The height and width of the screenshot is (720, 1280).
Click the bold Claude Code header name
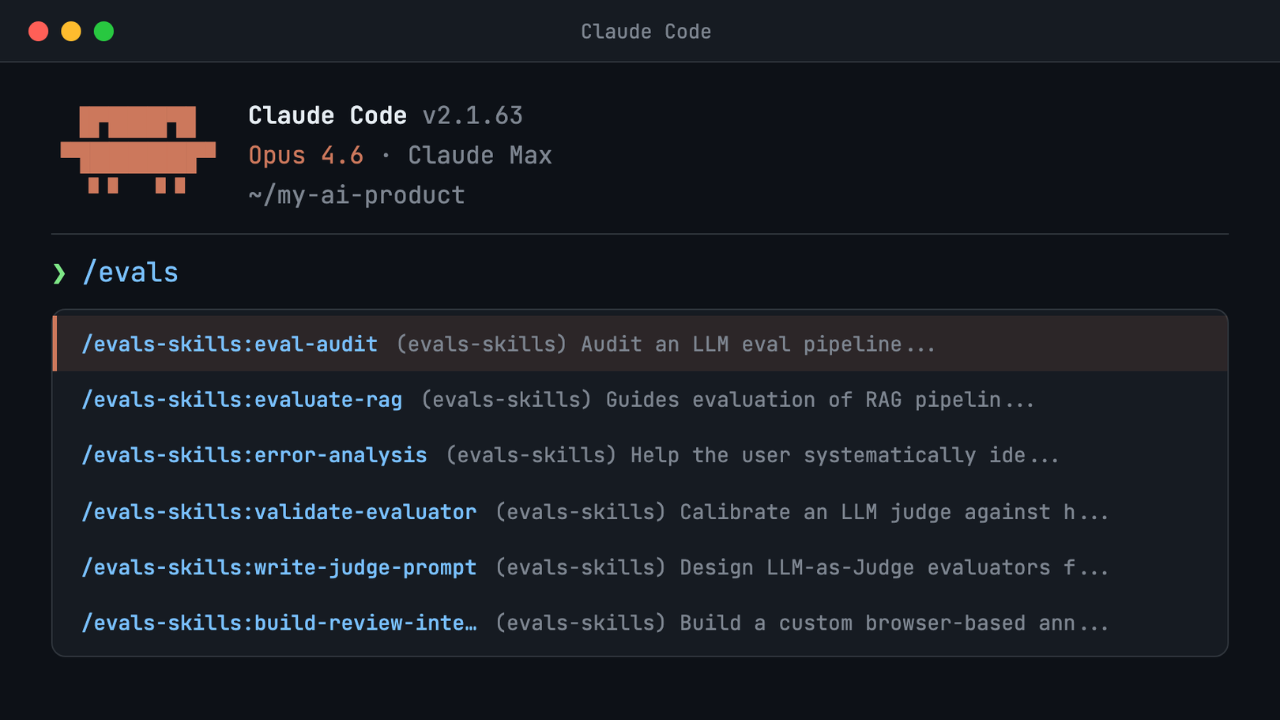[327, 116]
